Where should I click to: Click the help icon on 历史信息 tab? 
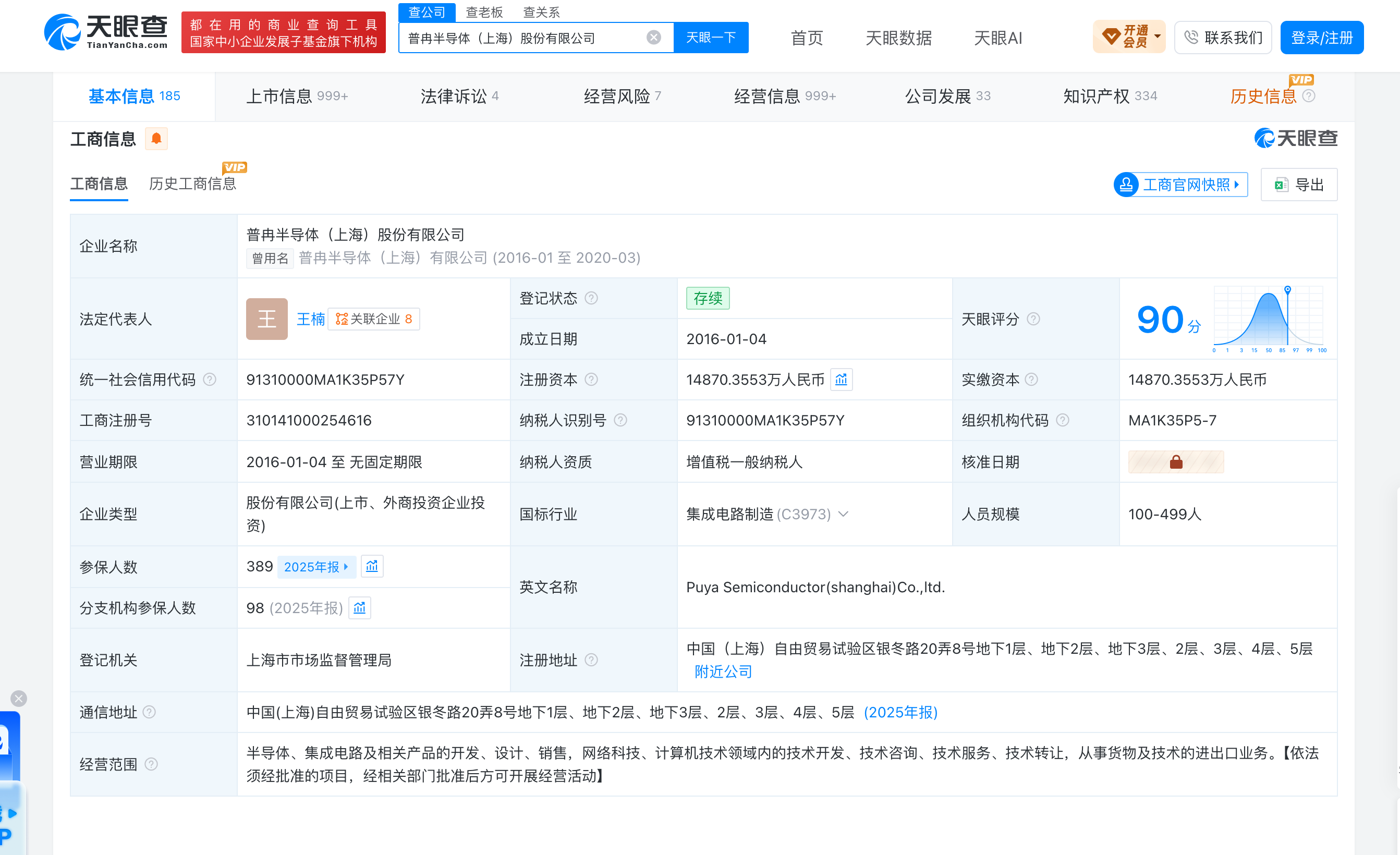[x=1309, y=96]
